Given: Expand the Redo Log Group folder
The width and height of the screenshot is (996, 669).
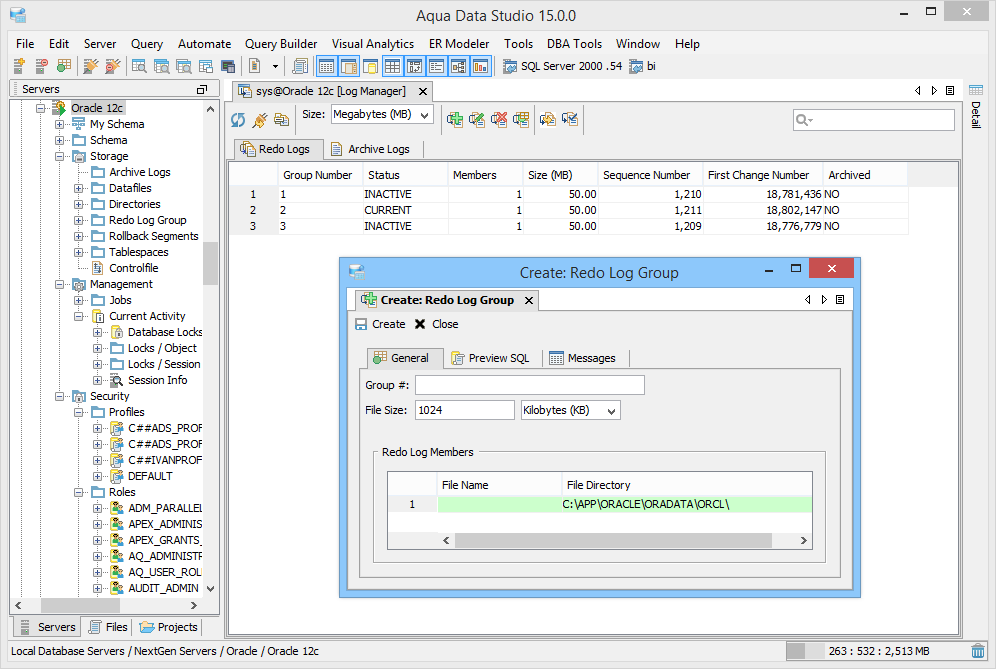Looking at the screenshot, I should coord(78,220).
